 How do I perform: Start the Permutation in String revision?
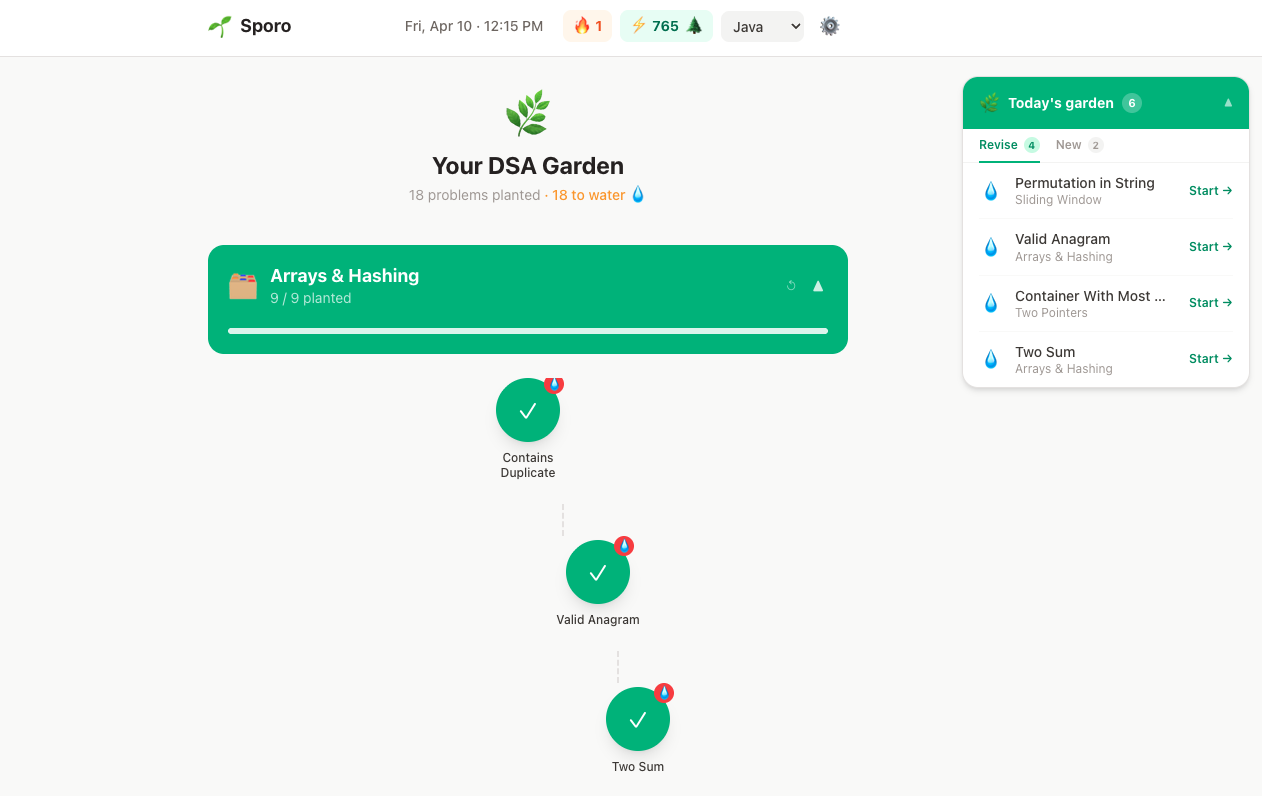(x=1210, y=191)
